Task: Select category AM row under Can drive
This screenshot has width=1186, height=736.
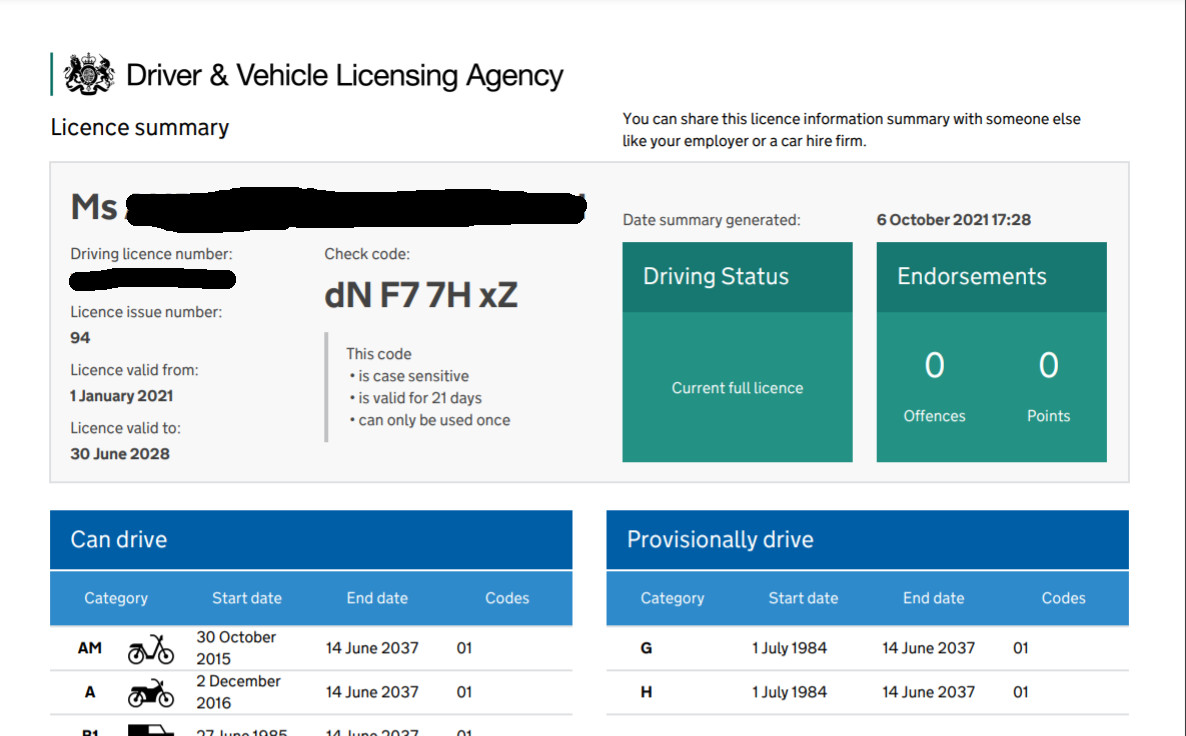Action: tap(88, 648)
